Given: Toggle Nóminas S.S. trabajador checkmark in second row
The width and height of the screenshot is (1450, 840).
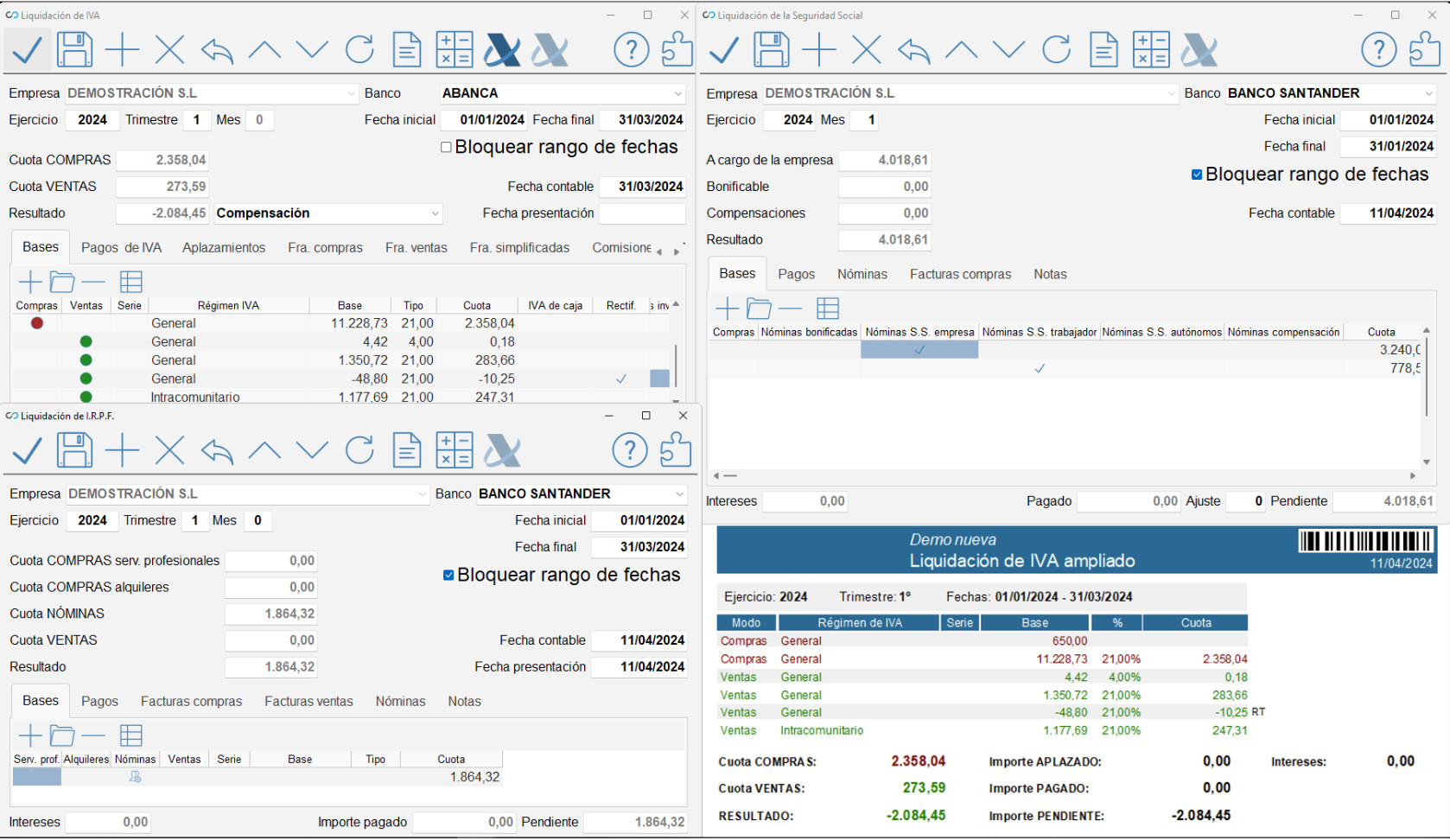Looking at the screenshot, I should coord(1040,368).
